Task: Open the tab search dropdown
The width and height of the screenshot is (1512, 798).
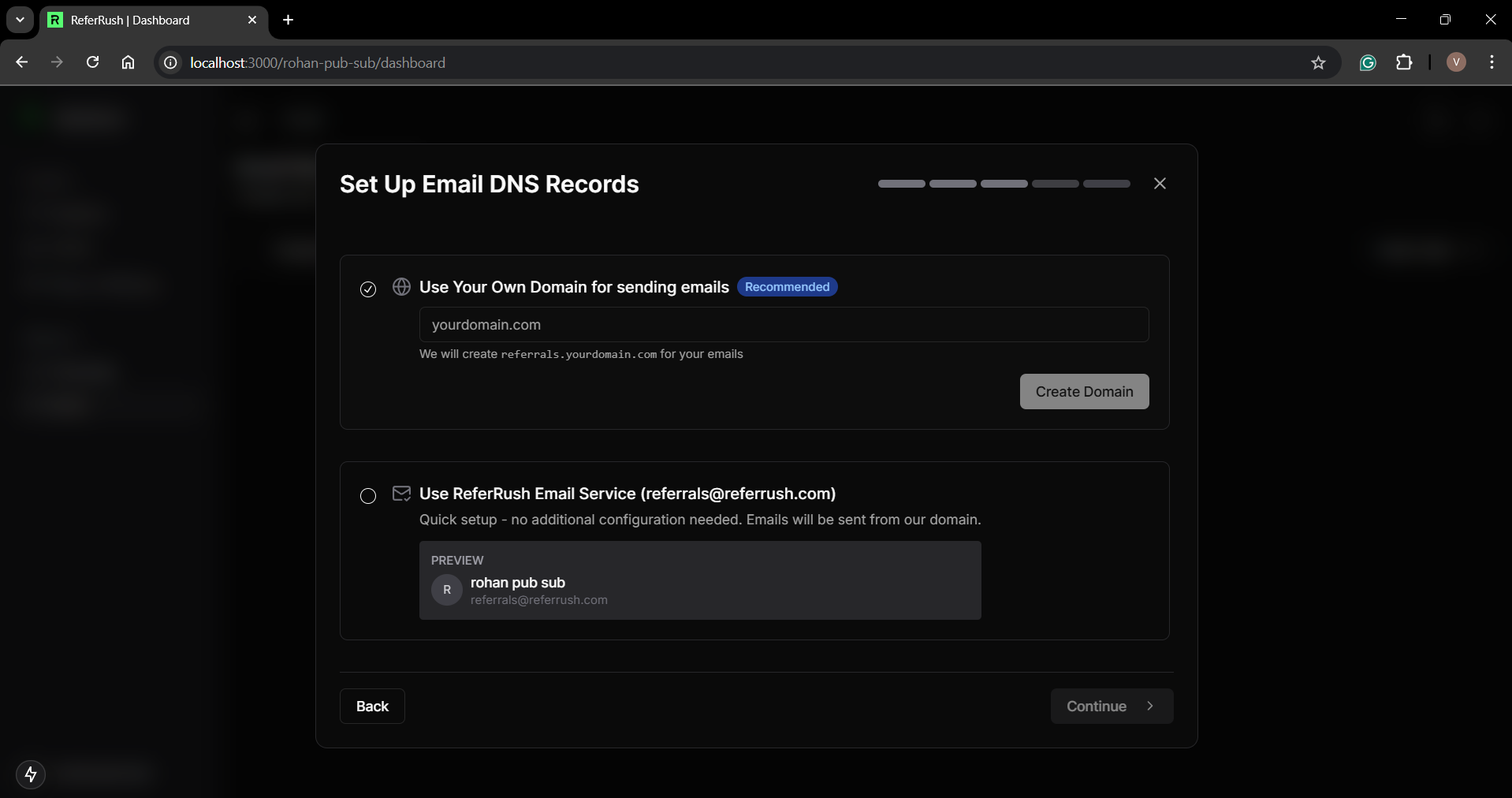Action: (20, 20)
